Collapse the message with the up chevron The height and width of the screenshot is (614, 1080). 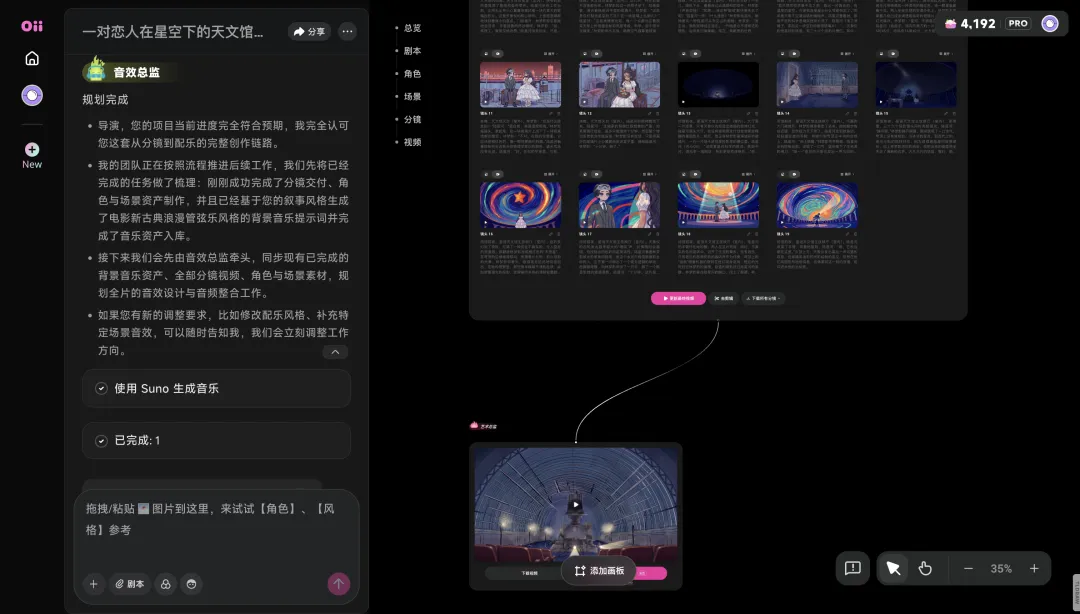[x=335, y=352]
